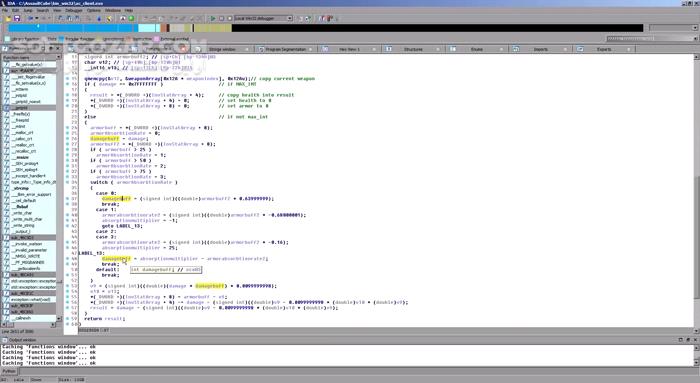Image resolution: width=700 pixels, height=383 pixels.
Task: Select __except_handler4 in functions list
Action: [x=29, y=176]
